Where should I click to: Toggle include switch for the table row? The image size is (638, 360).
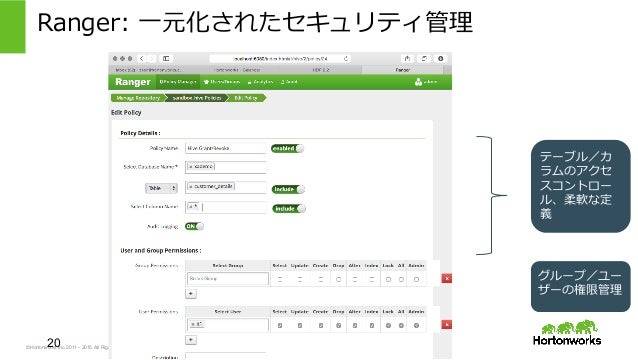288,189
